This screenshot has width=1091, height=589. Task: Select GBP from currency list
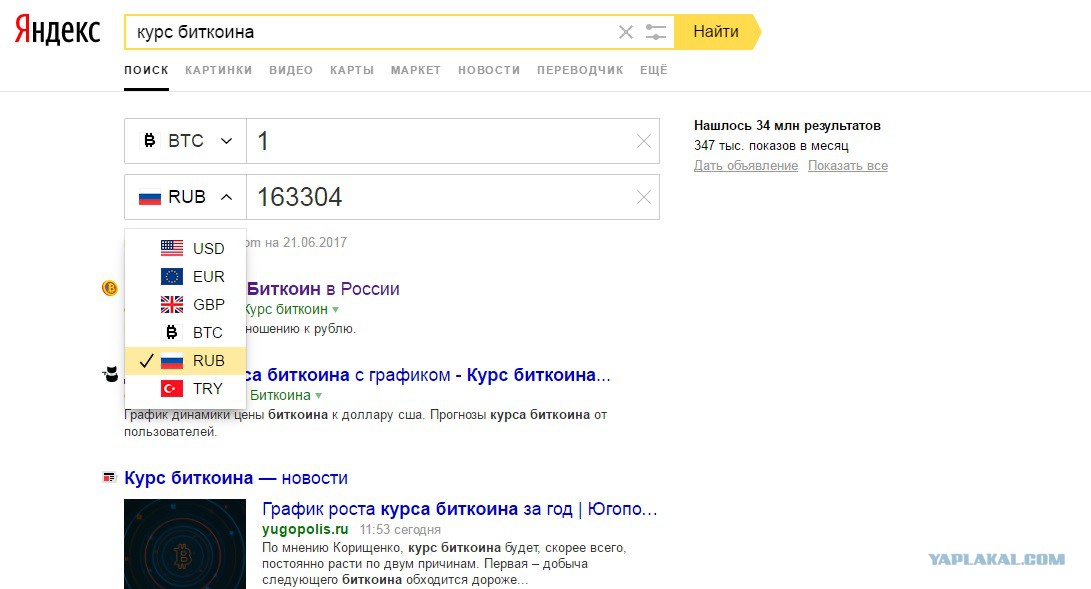pos(185,305)
